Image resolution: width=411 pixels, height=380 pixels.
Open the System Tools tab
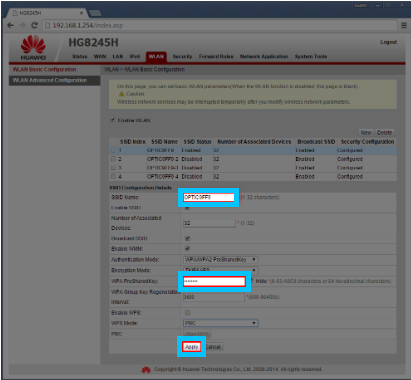point(311,56)
